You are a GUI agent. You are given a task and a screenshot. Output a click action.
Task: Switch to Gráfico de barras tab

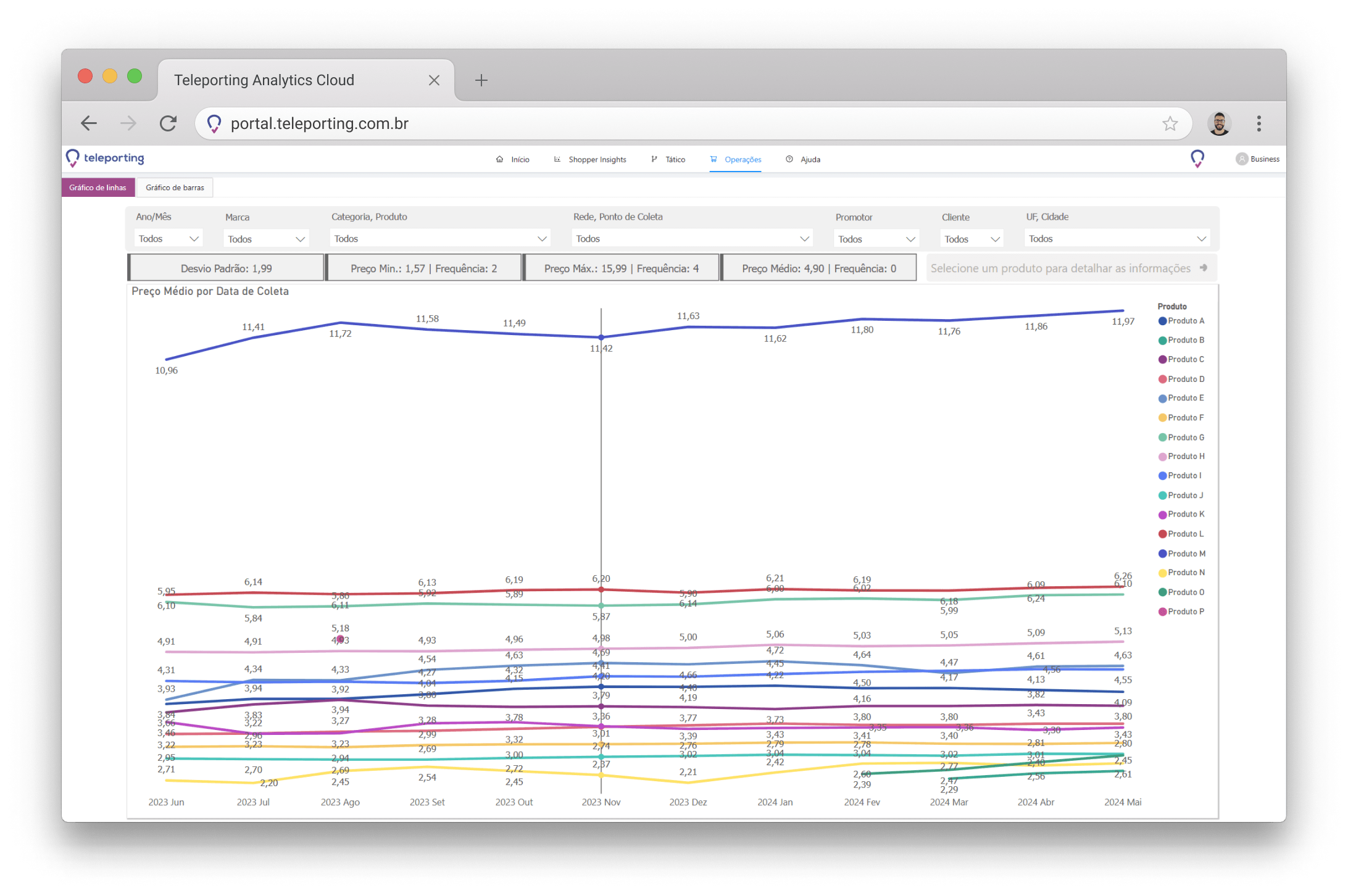[x=175, y=188]
